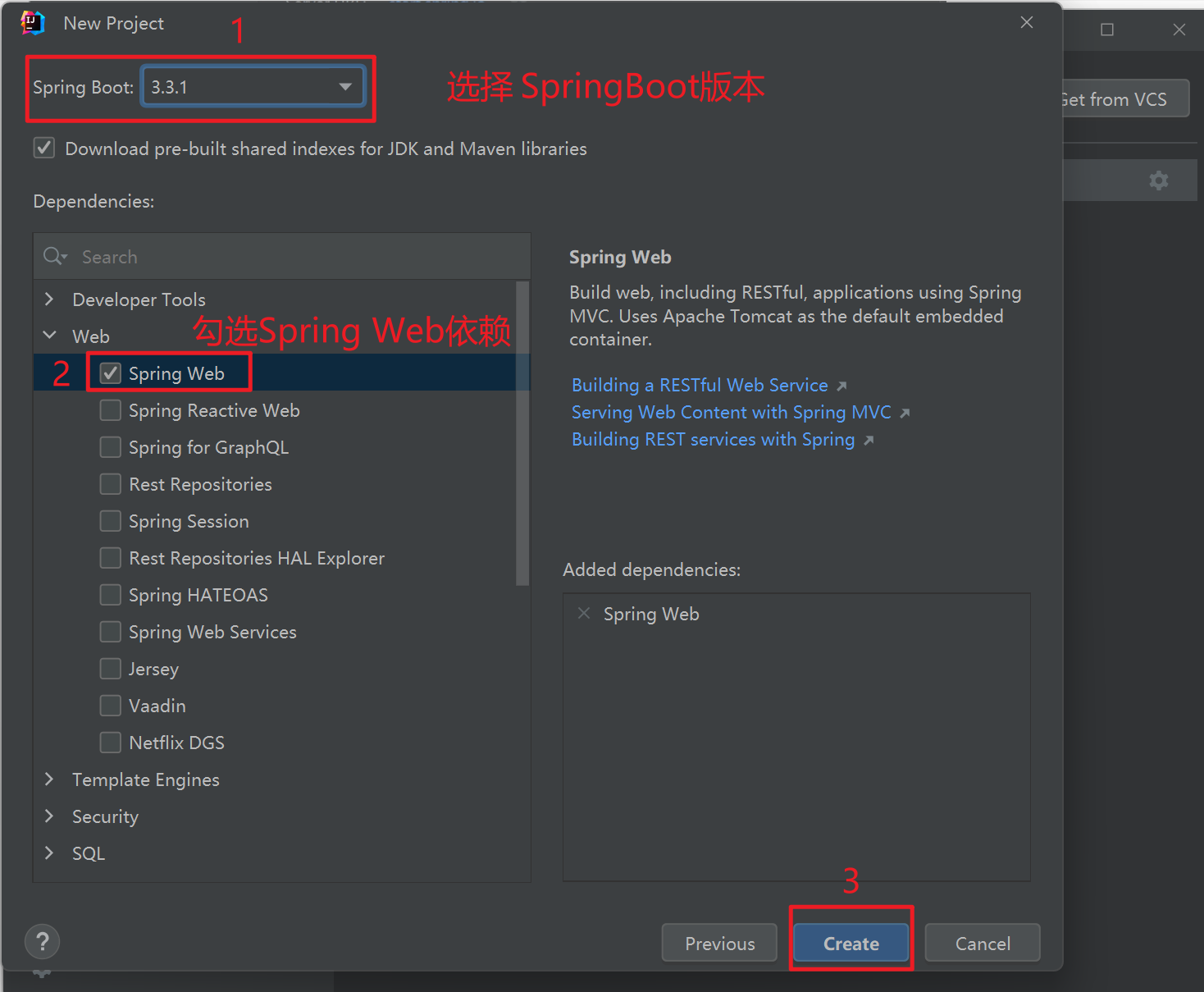The height and width of the screenshot is (992, 1204).
Task: Enable the Spring Session checkbox
Action: coord(111,521)
